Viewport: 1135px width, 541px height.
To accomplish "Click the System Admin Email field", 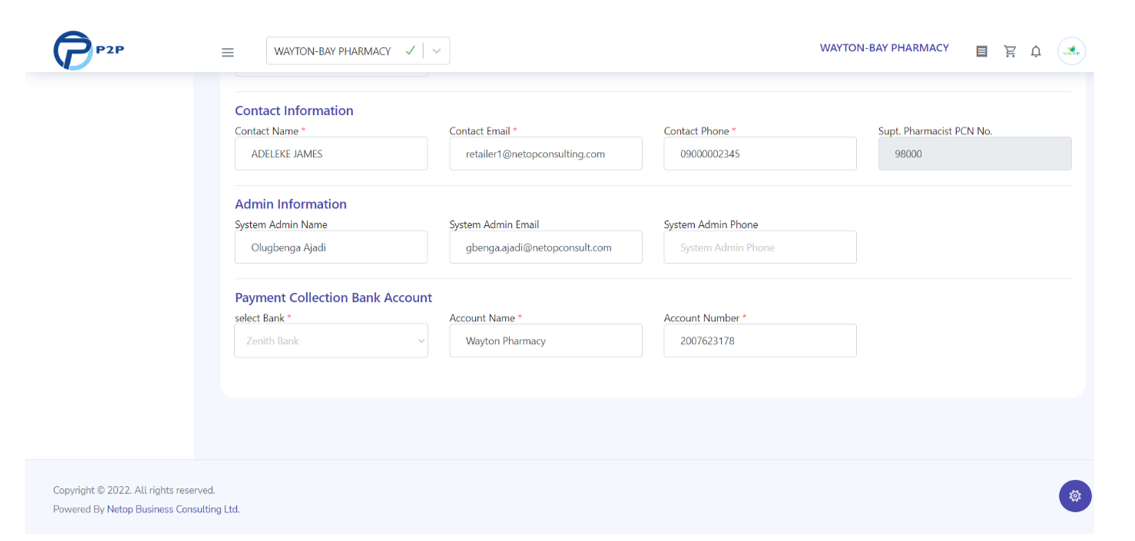I will (546, 247).
